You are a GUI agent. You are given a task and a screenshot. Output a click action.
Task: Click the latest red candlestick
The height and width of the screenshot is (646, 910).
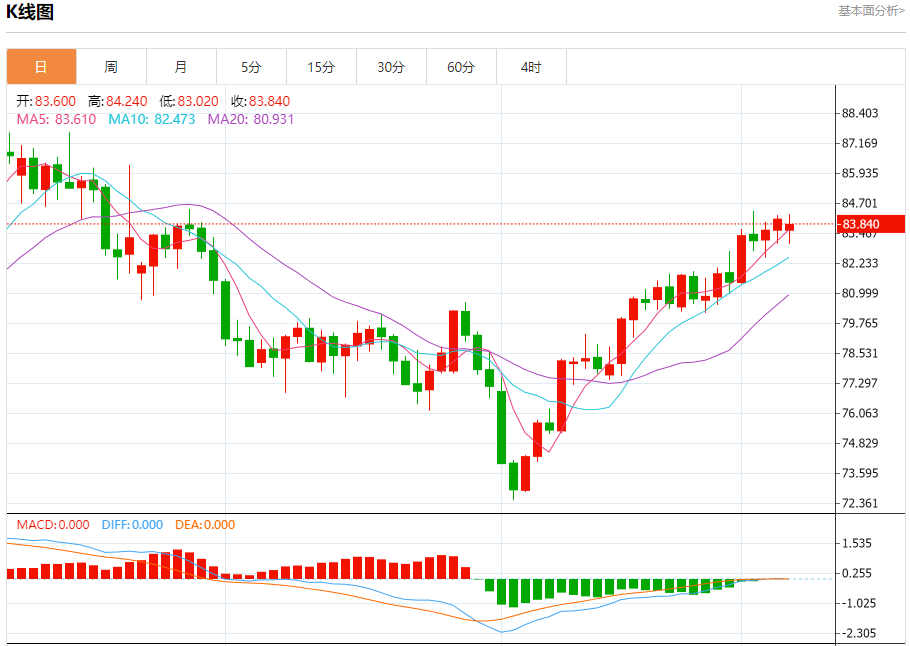click(x=789, y=228)
